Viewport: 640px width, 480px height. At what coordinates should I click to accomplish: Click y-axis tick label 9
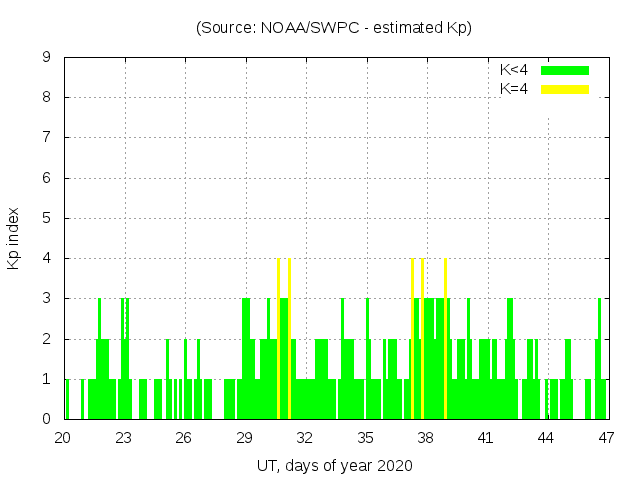point(47,58)
